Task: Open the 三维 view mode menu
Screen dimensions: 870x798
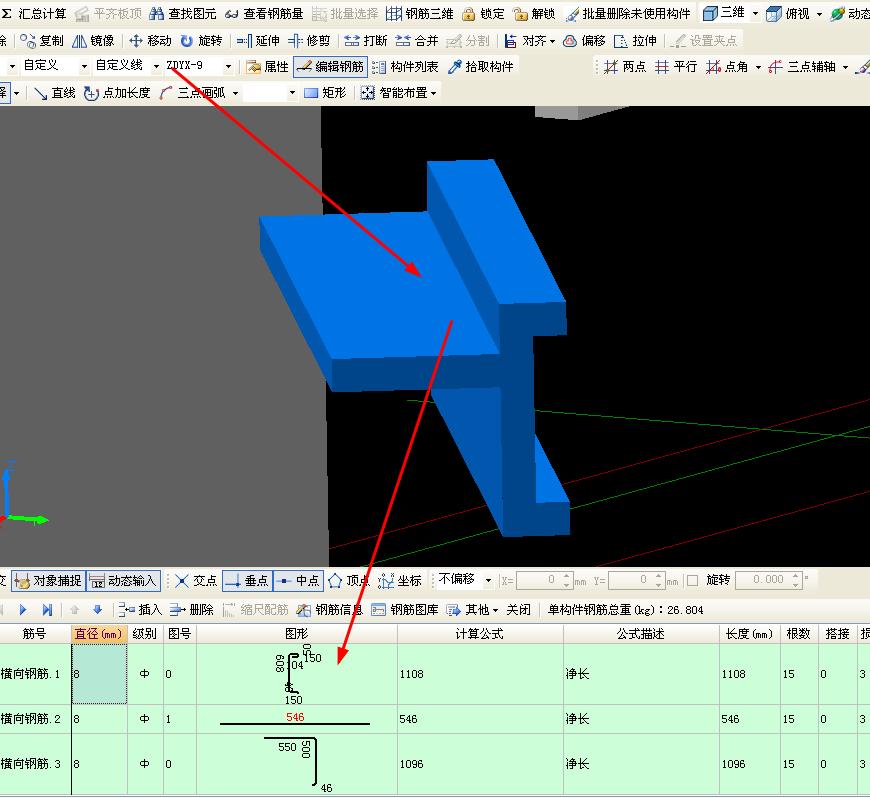Action: point(755,14)
